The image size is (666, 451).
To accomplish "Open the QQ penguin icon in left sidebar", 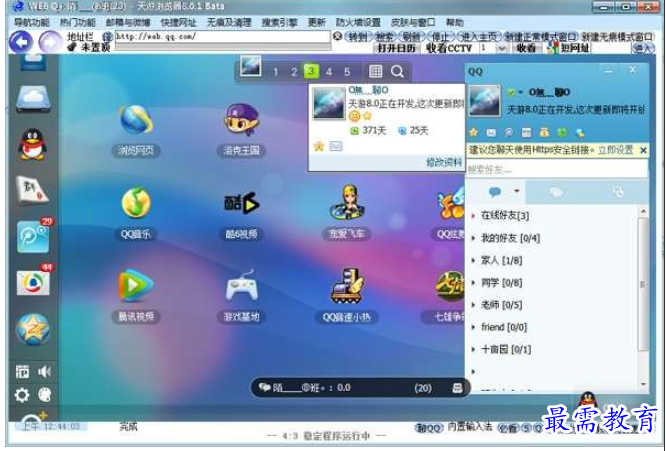I will (x=32, y=144).
